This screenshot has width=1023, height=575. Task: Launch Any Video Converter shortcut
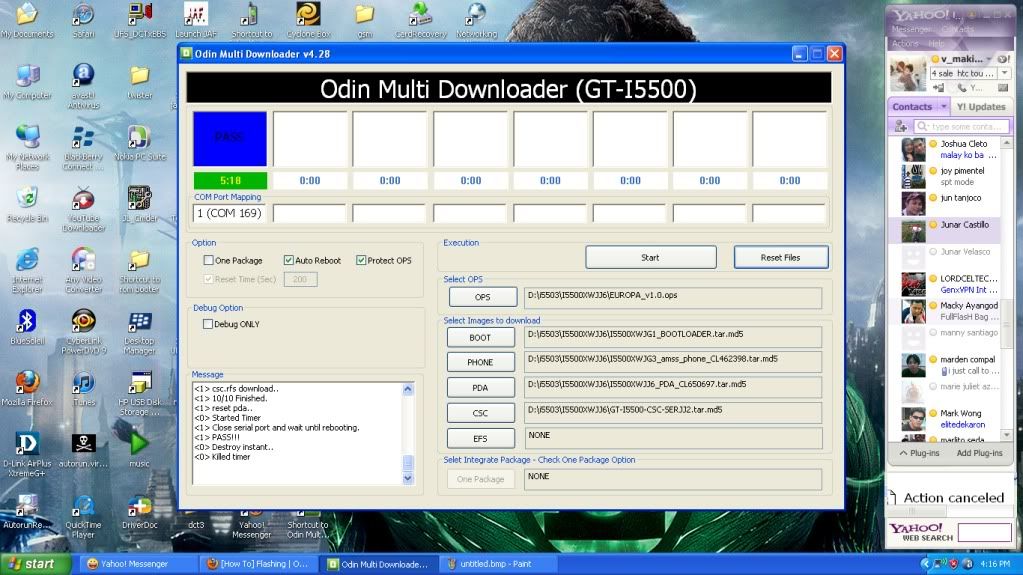(x=84, y=270)
